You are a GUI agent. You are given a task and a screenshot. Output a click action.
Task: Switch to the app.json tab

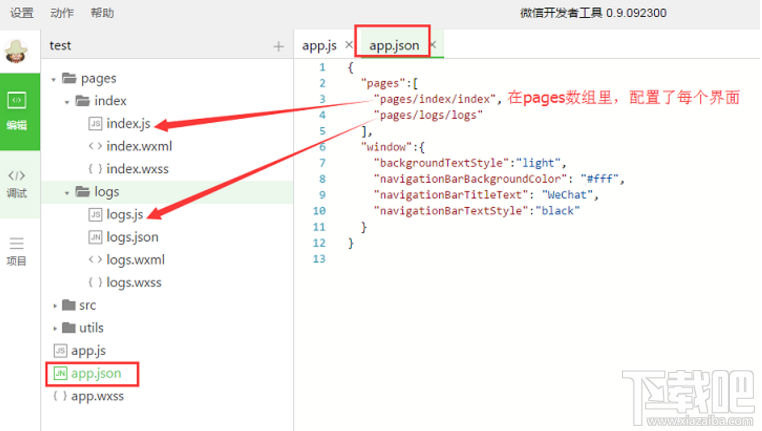(394, 46)
